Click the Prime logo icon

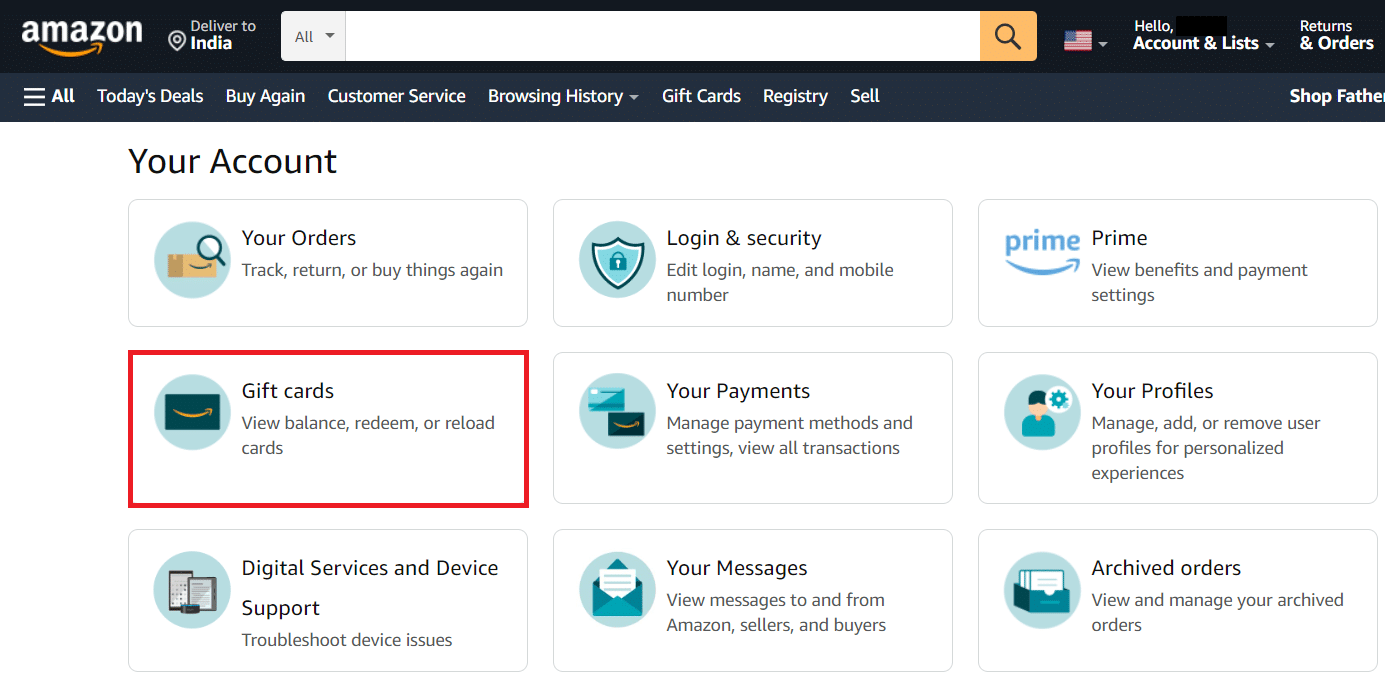tap(1042, 252)
